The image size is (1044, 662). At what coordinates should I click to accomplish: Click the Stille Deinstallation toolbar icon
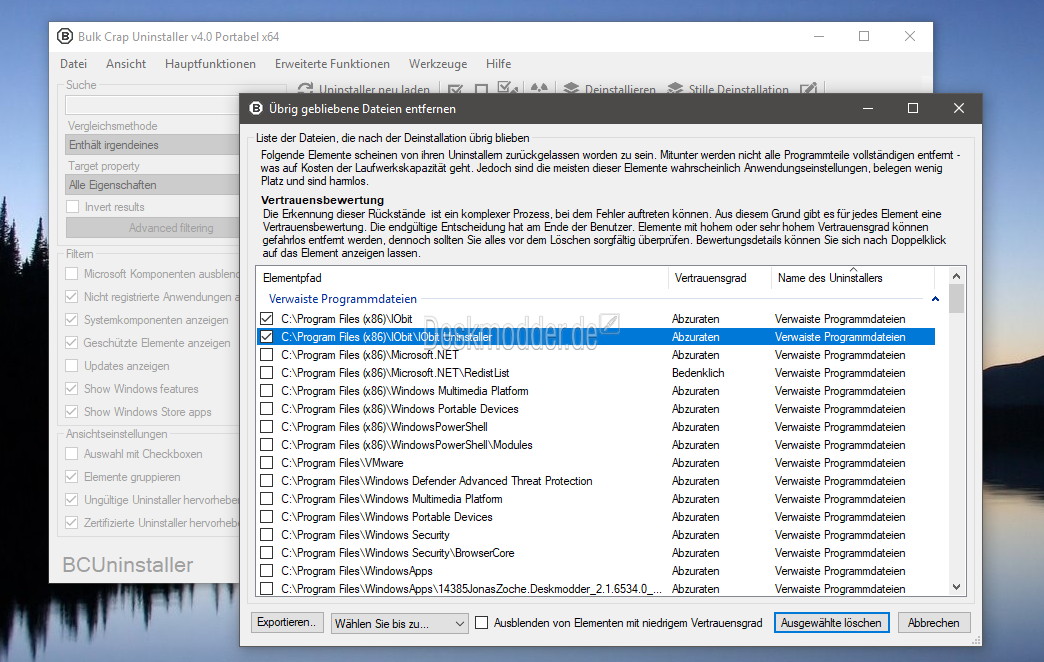point(675,88)
